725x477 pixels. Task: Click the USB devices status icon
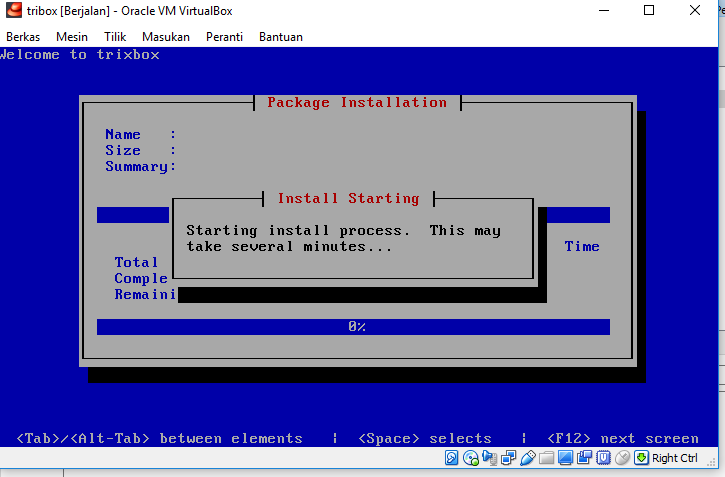(x=528, y=458)
